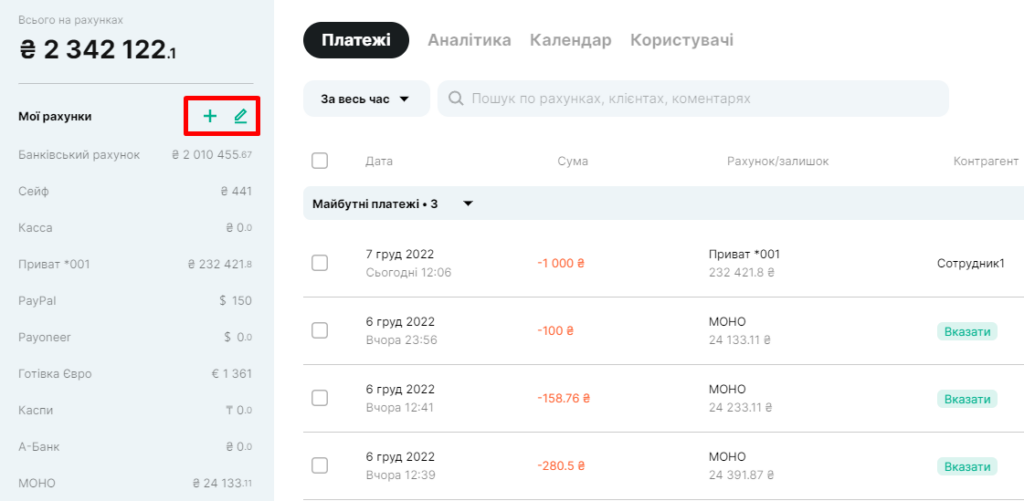Select the Платежі tab
Viewport: 1024px width, 501px height.
coord(356,40)
